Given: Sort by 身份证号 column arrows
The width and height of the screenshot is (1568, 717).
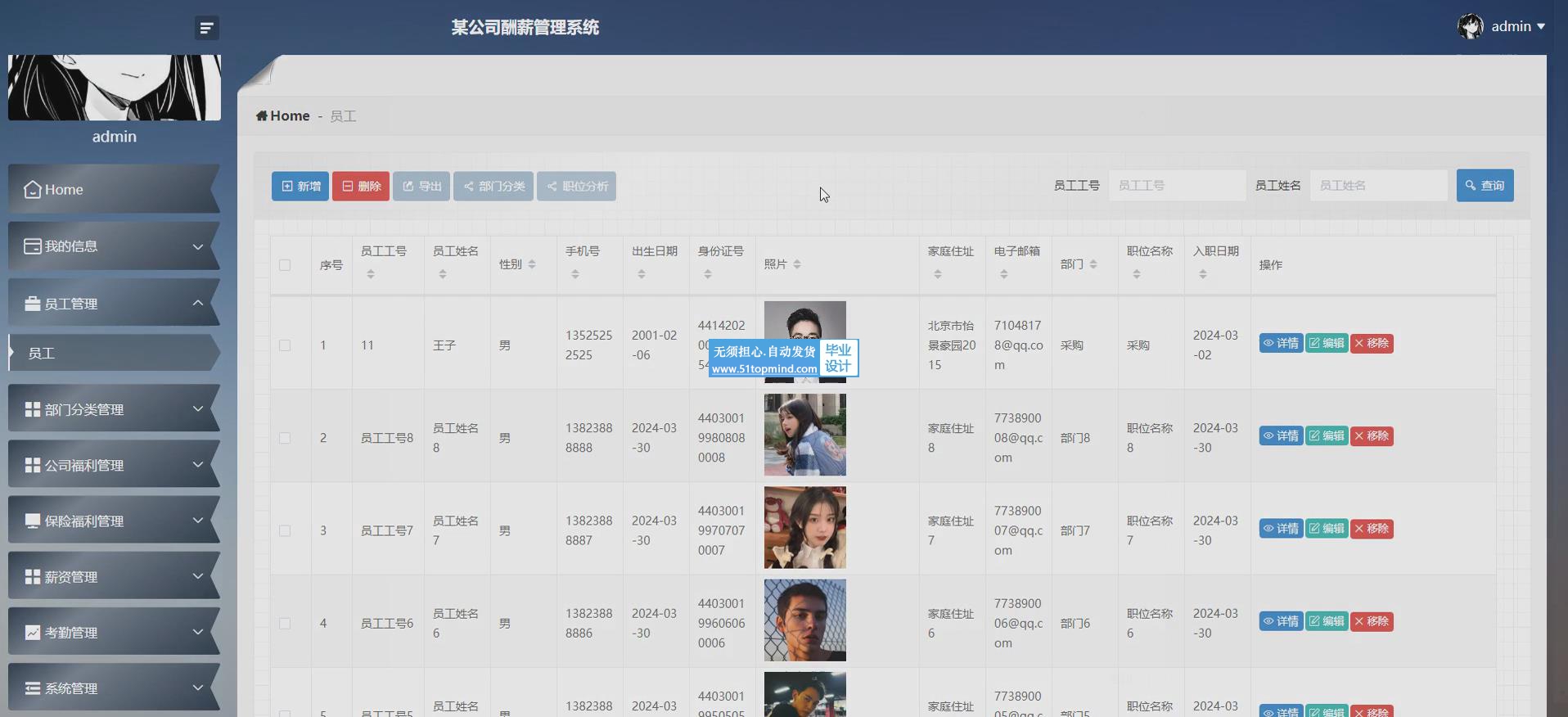Looking at the screenshot, I should tap(708, 274).
